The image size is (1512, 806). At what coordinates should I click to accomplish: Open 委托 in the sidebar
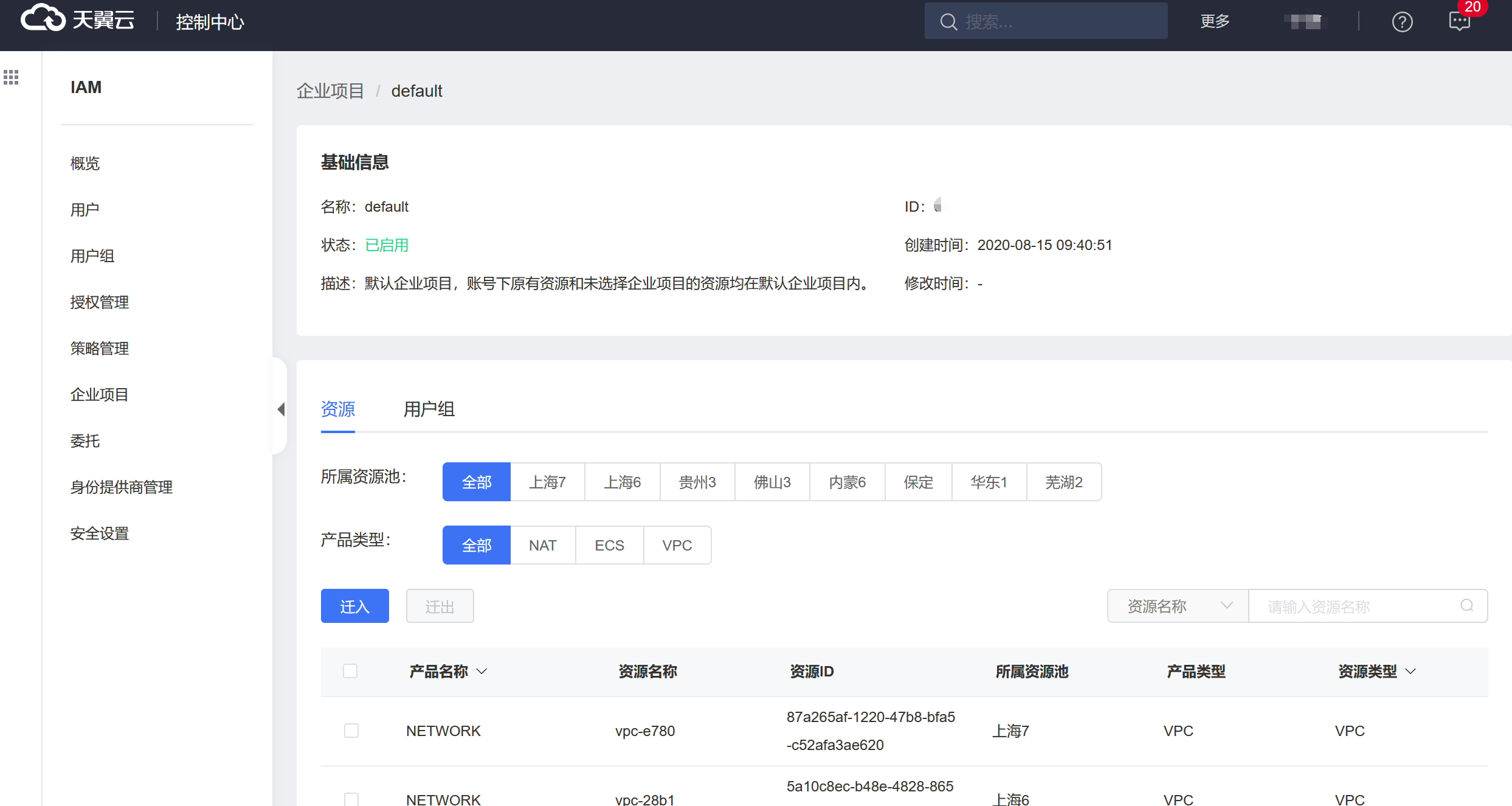[85, 441]
